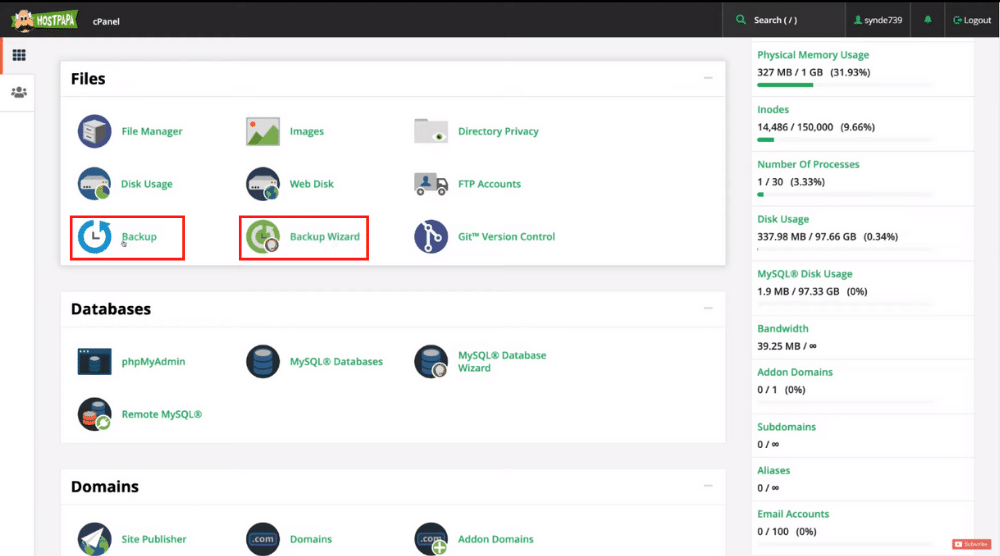Click the Directory Privacy link
1000x556 pixels.
click(498, 131)
